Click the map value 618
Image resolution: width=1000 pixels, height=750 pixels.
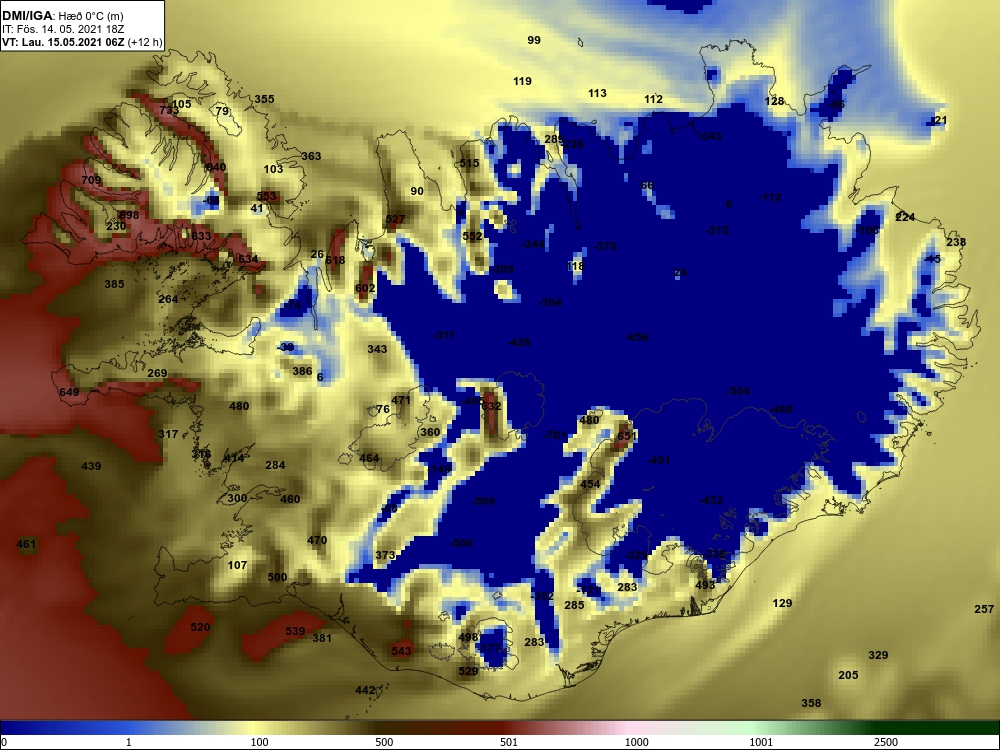pos(335,260)
